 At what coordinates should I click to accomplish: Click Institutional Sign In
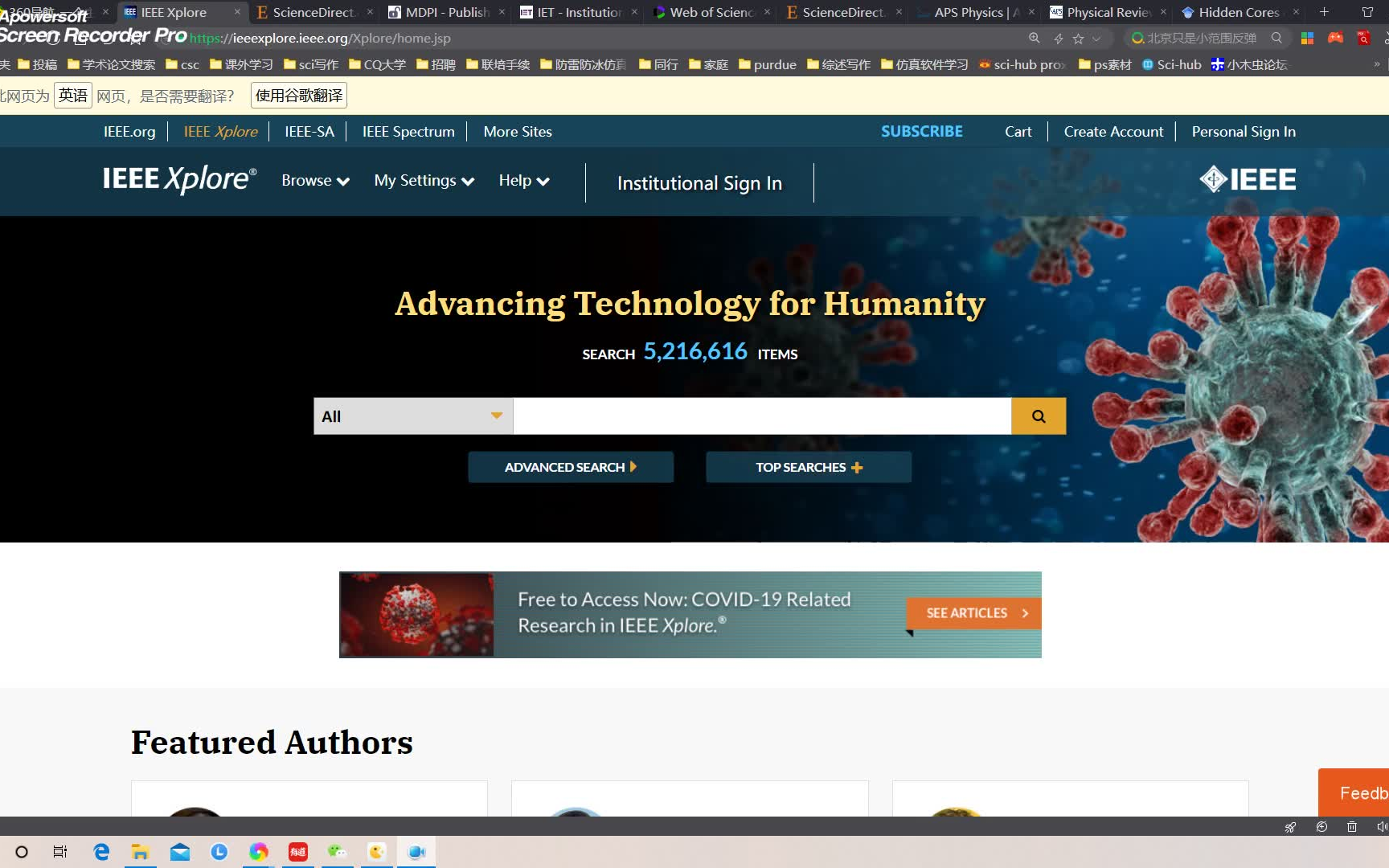[699, 183]
